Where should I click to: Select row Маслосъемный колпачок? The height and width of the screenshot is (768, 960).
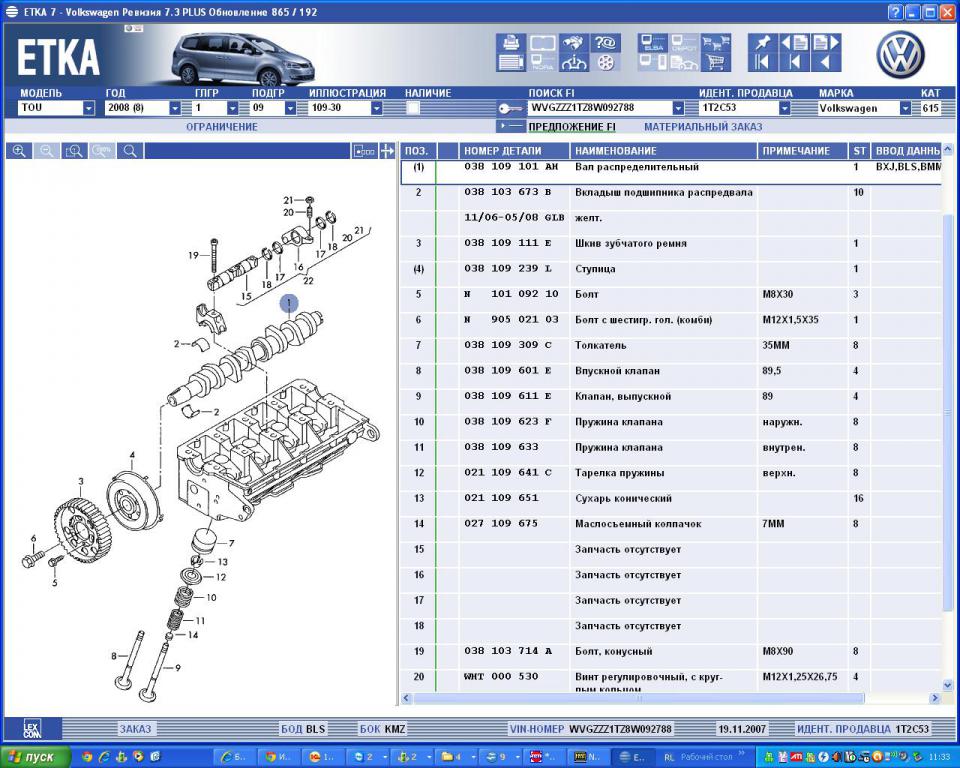click(x=670, y=524)
